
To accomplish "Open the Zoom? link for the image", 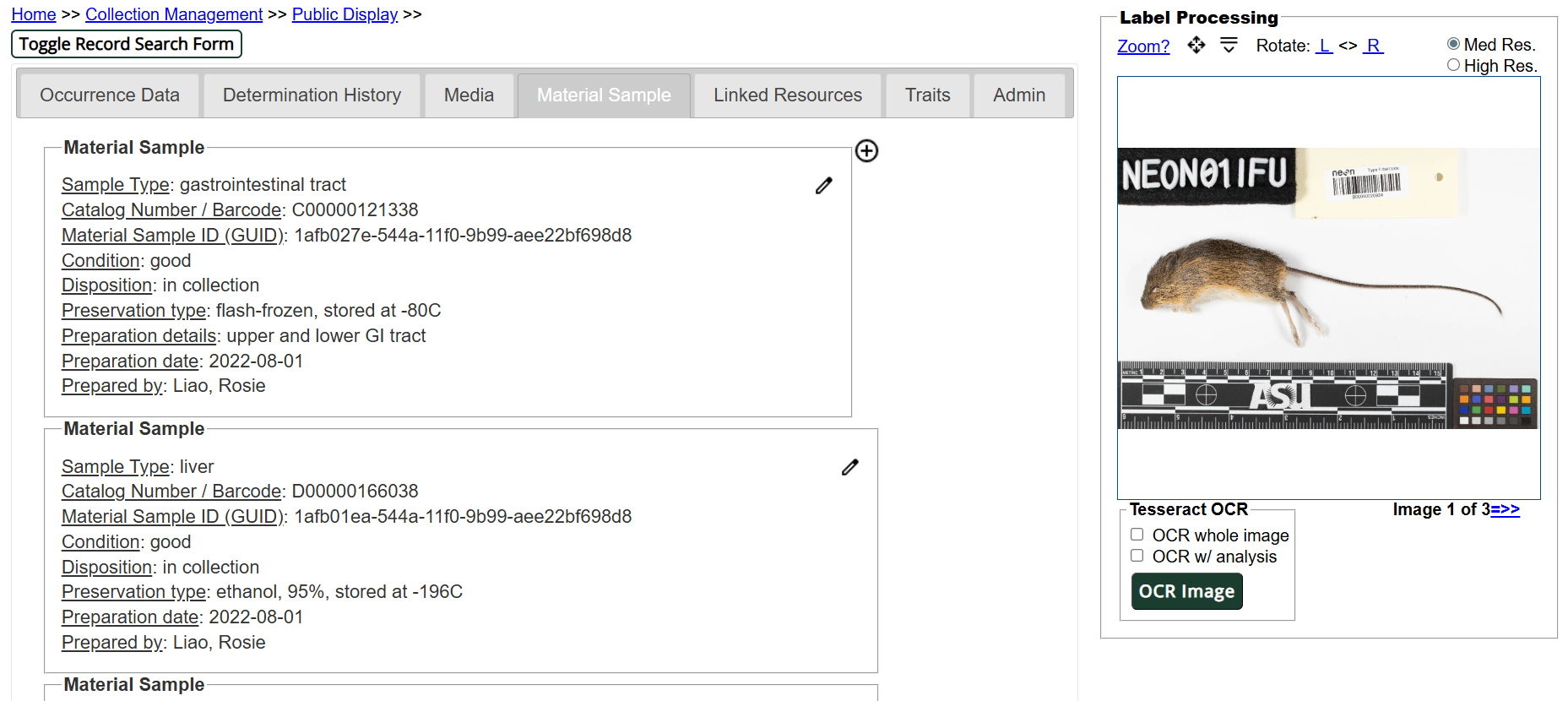I will [x=1143, y=46].
